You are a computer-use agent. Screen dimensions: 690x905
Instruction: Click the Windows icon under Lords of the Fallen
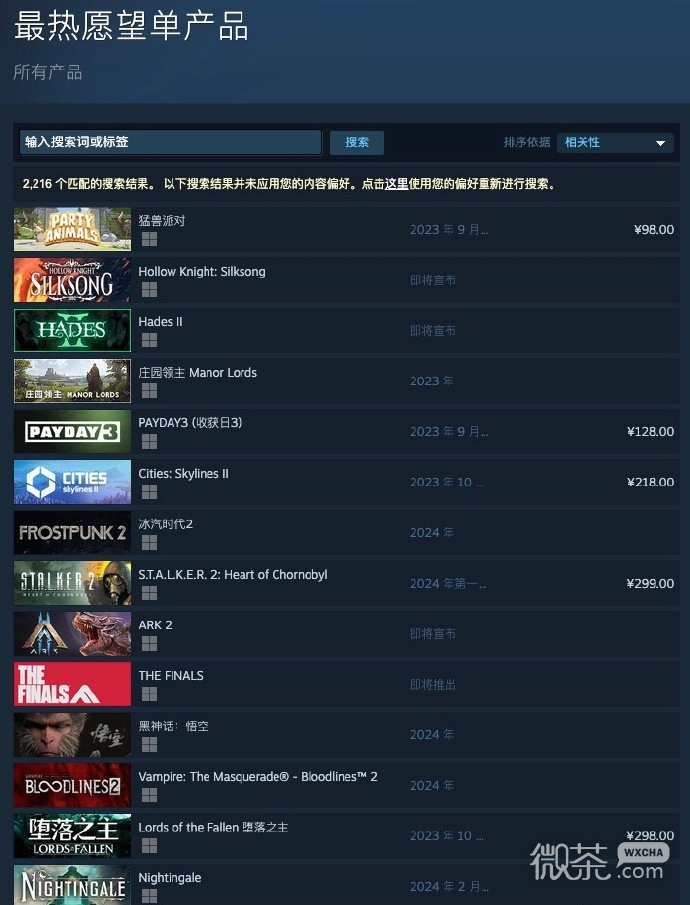pyautogui.click(x=150, y=846)
